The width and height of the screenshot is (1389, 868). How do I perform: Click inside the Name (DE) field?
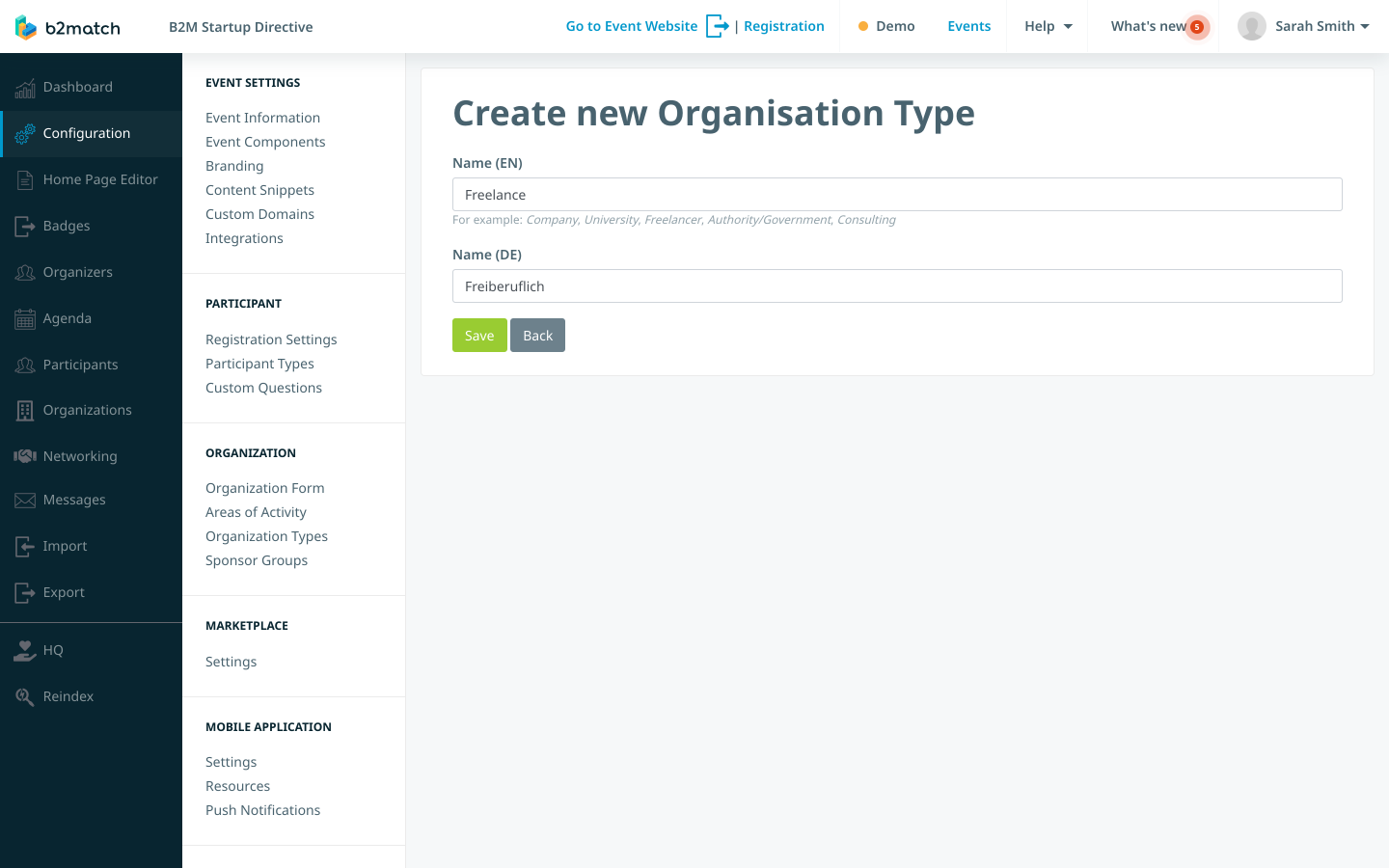tap(897, 285)
